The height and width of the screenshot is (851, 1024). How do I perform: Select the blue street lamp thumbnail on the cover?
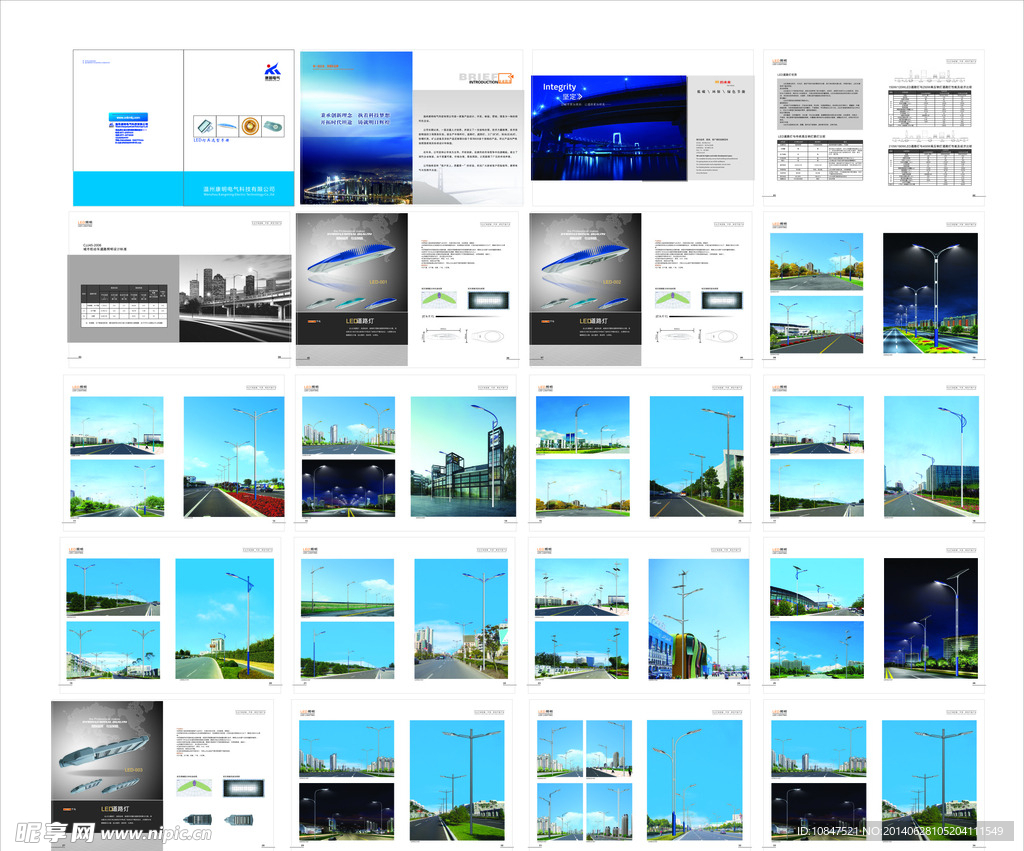(227, 125)
